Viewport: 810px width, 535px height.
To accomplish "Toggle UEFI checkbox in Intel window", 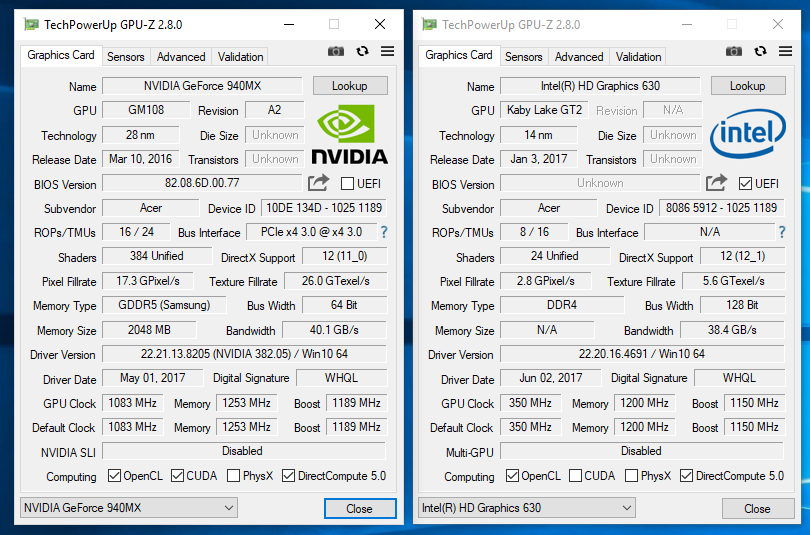I will (x=745, y=183).
